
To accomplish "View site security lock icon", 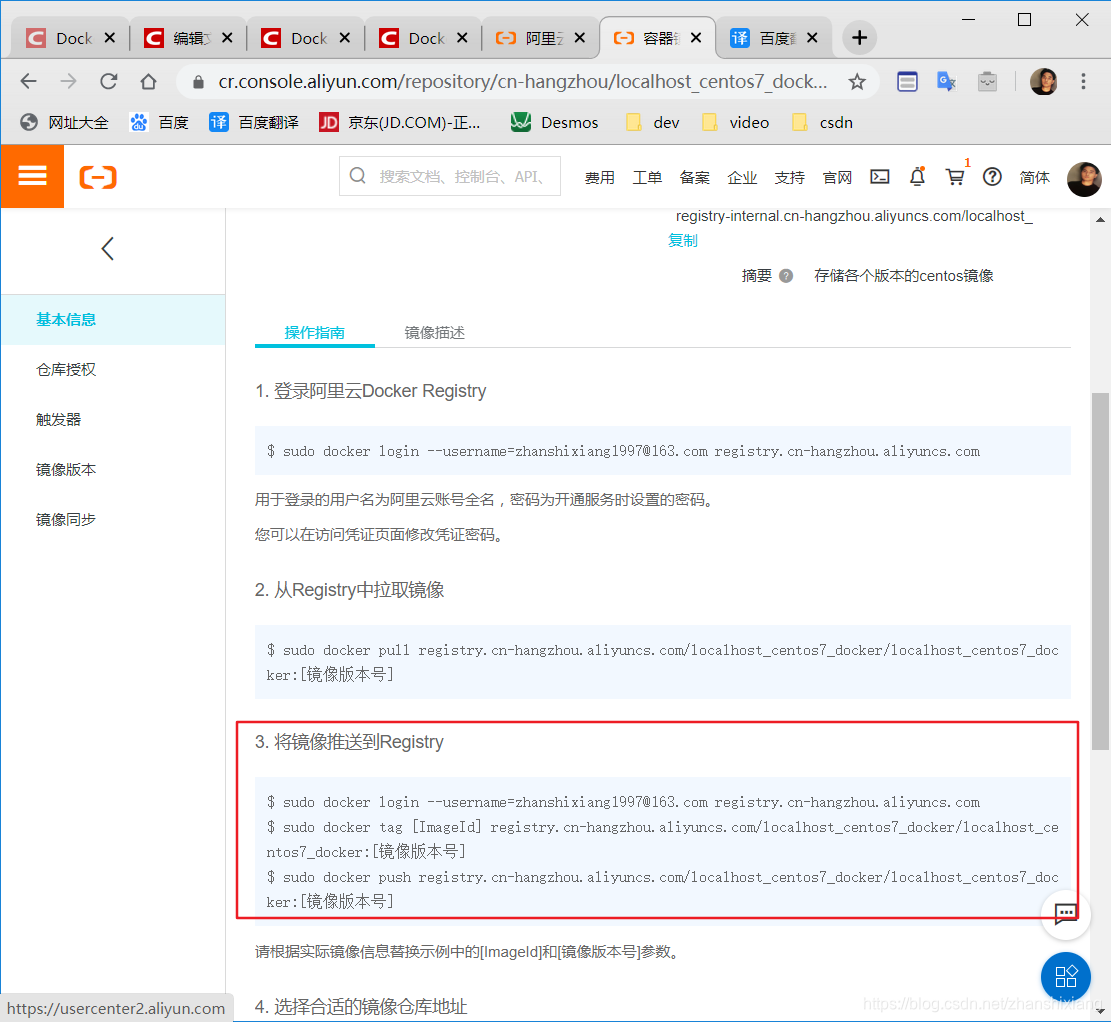I will click(x=198, y=82).
